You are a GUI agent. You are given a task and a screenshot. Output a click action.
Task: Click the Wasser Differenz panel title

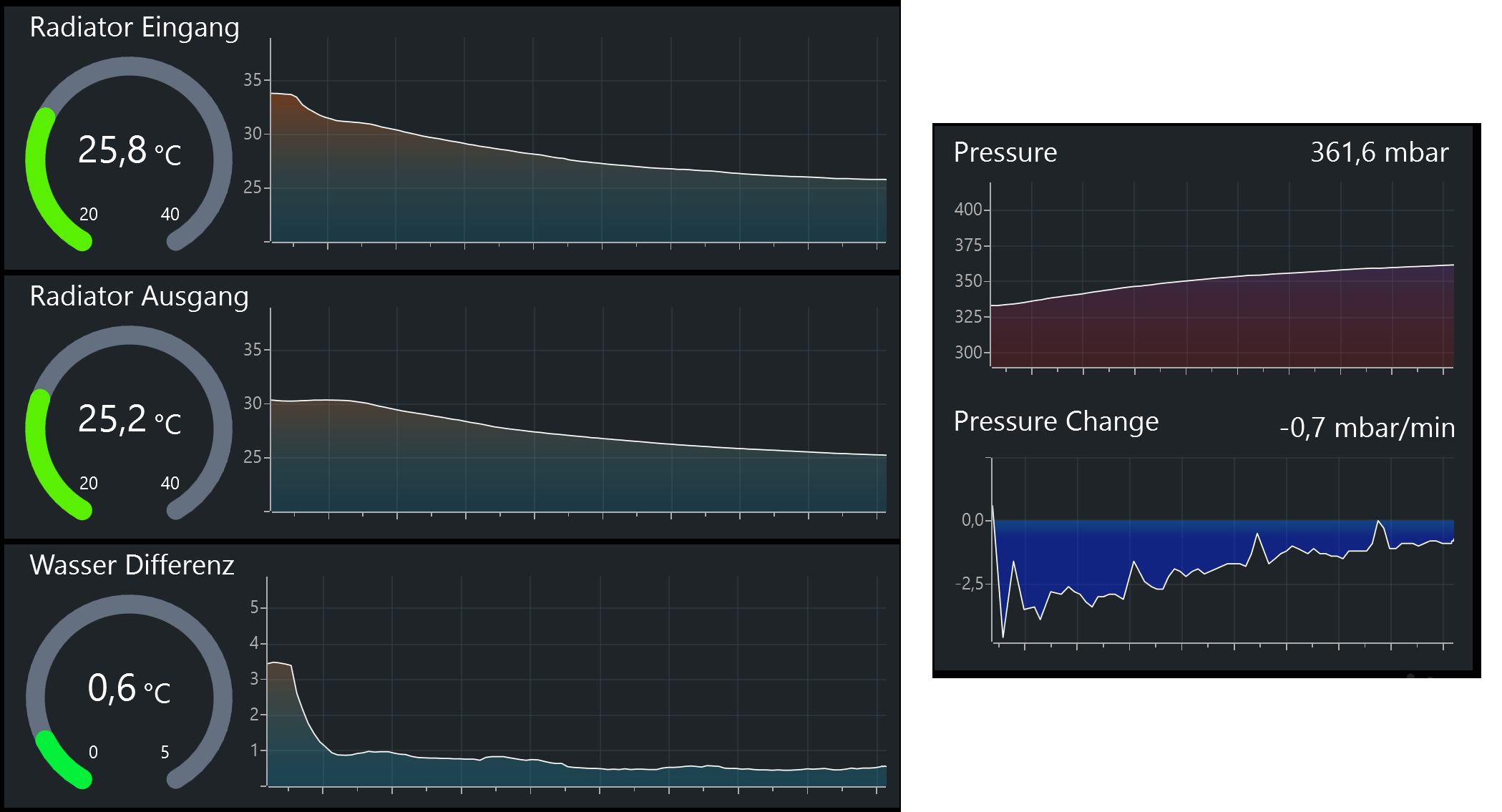(132, 566)
